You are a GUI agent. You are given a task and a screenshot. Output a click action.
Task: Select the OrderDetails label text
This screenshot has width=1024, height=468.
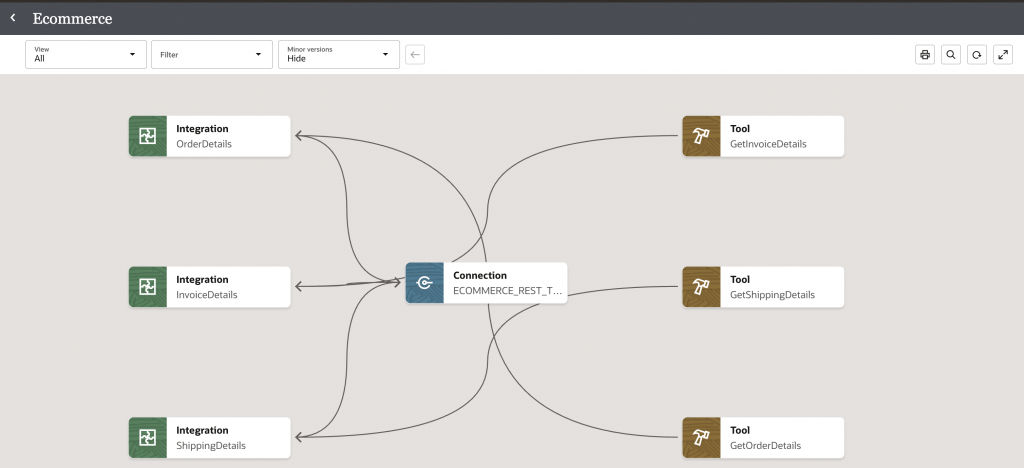coord(204,144)
